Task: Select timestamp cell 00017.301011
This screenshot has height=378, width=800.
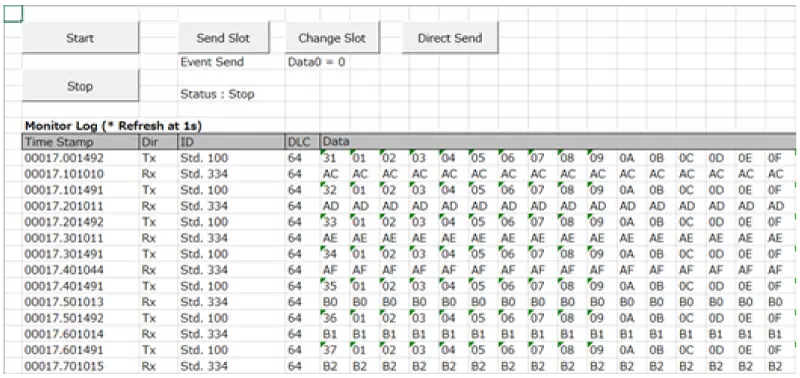Action: [x=81, y=238]
